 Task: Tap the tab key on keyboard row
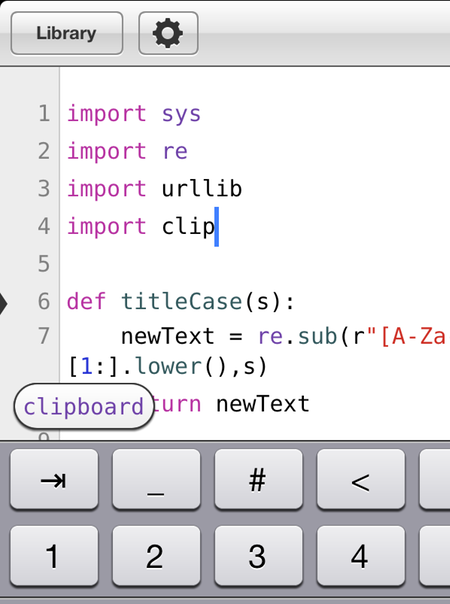coord(54,480)
